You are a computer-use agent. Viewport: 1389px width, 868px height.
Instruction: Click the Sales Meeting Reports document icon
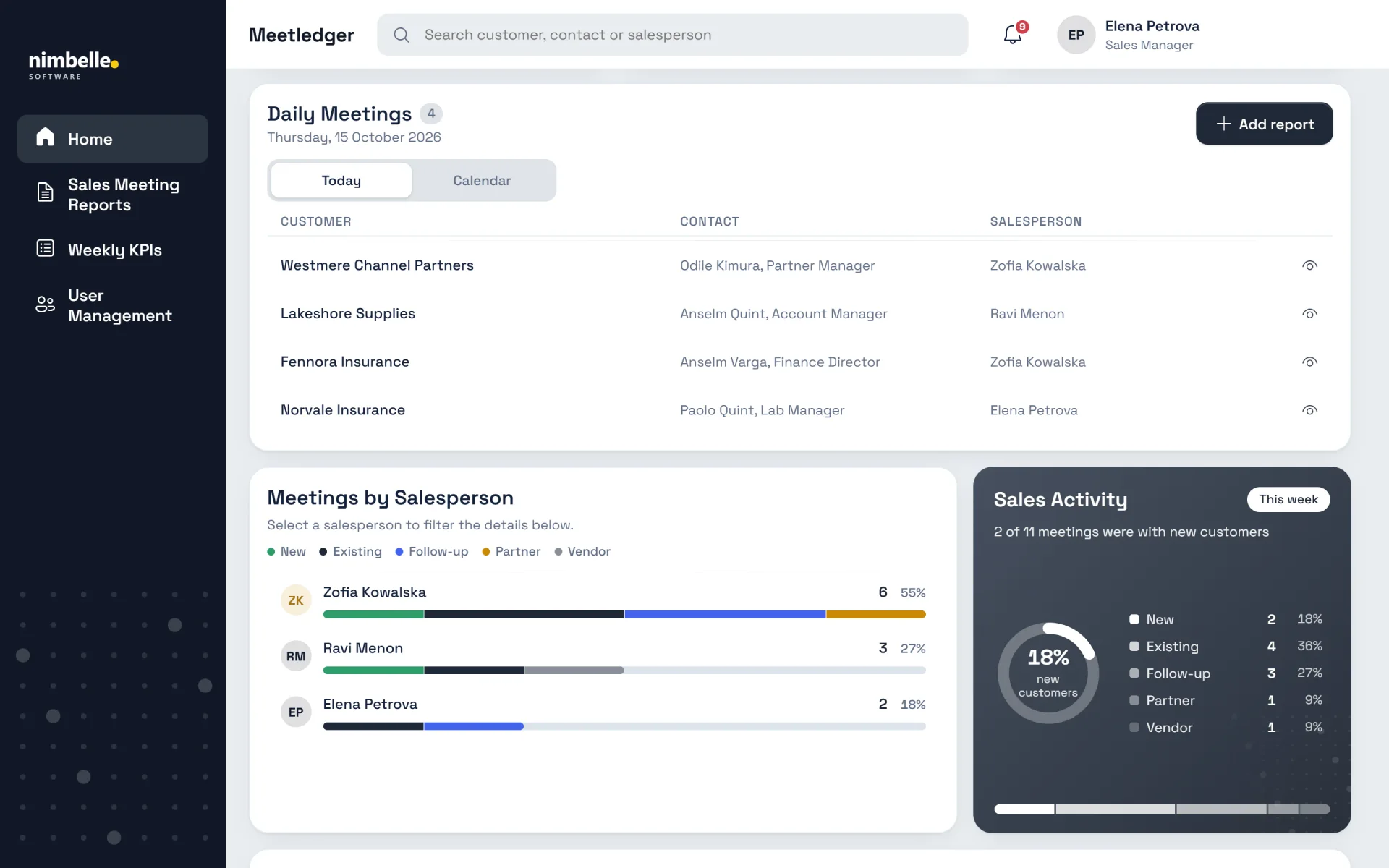pos(46,192)
